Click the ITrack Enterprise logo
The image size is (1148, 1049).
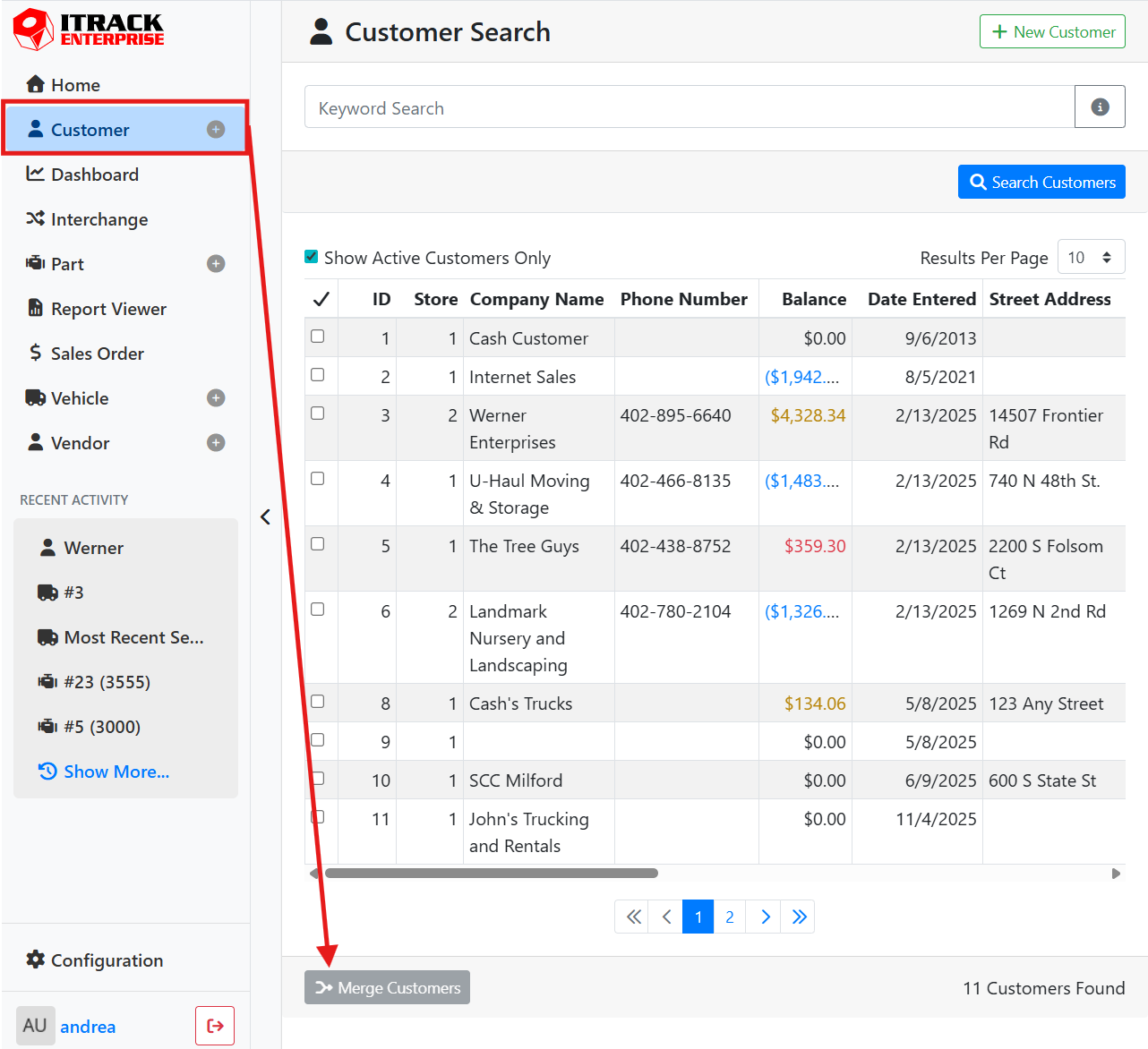click(x=89, y=30)
